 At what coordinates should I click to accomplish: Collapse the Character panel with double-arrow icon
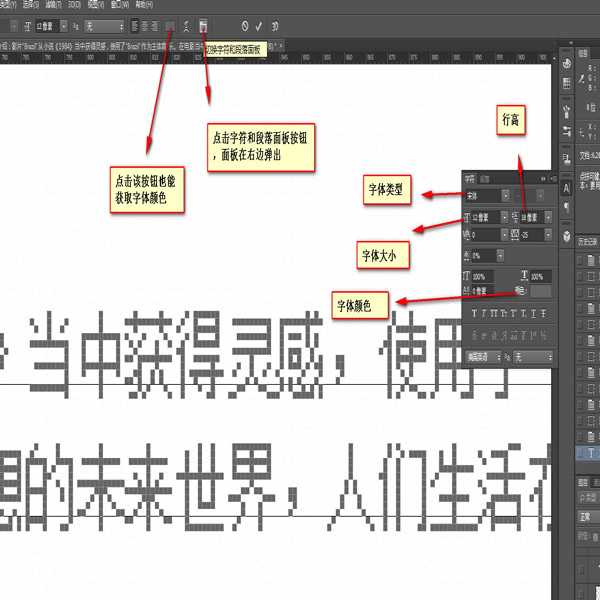pos(543,178)
